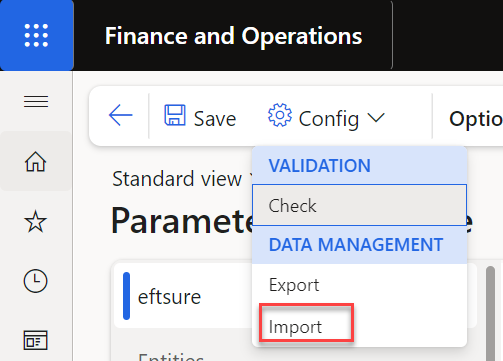Open Favorites star icon
This screenshot has height=361, width=503.
36,221
